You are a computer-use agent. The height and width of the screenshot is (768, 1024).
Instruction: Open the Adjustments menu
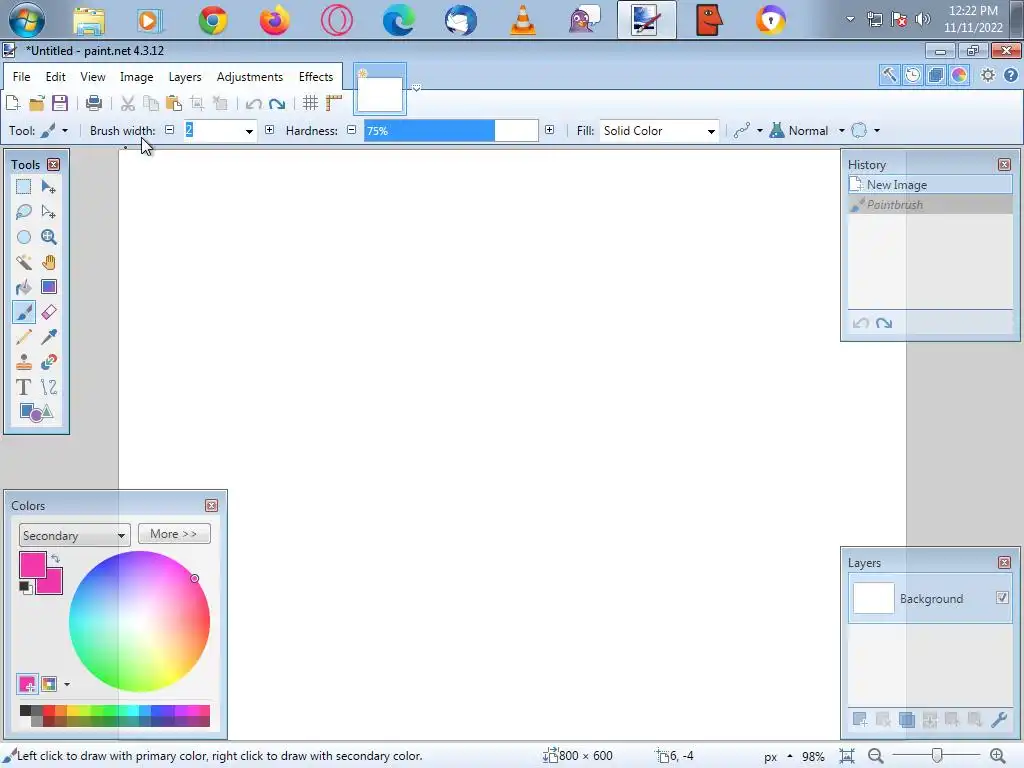pyautogui.click(x=249, y=76)
